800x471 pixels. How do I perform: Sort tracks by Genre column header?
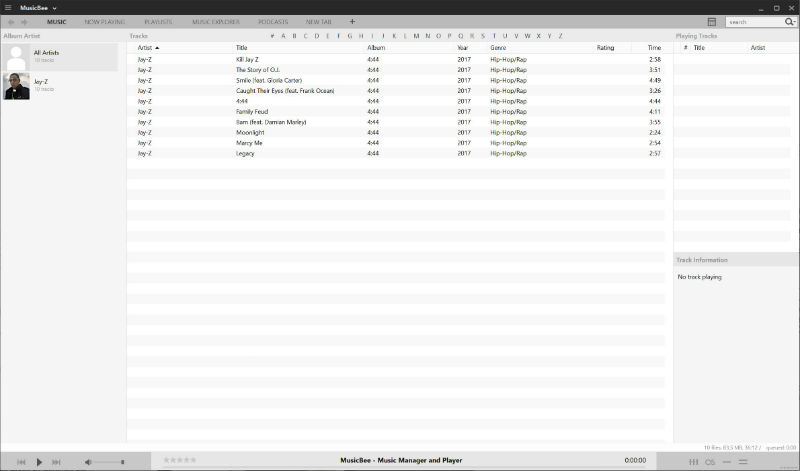[x=498, y=47]
